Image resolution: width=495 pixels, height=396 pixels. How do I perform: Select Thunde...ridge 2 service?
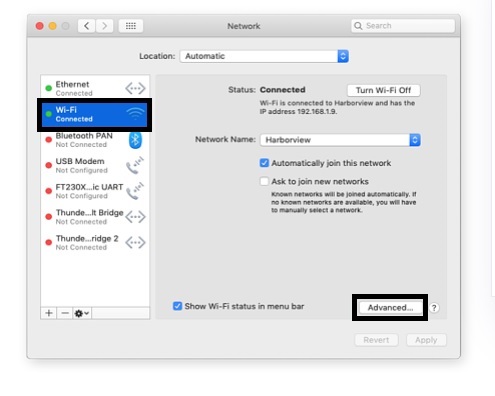95,243
